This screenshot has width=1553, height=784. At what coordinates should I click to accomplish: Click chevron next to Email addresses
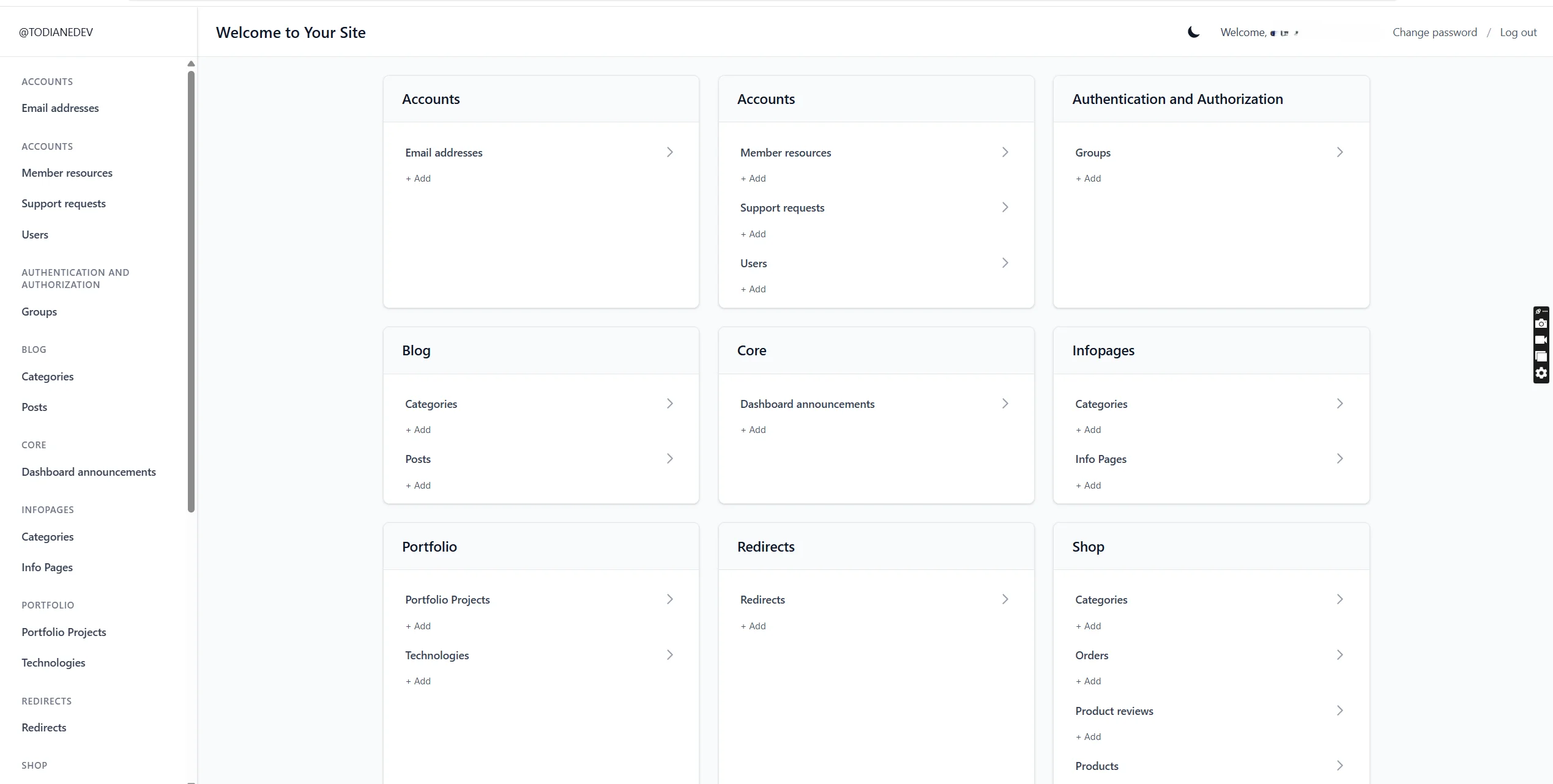669,152
